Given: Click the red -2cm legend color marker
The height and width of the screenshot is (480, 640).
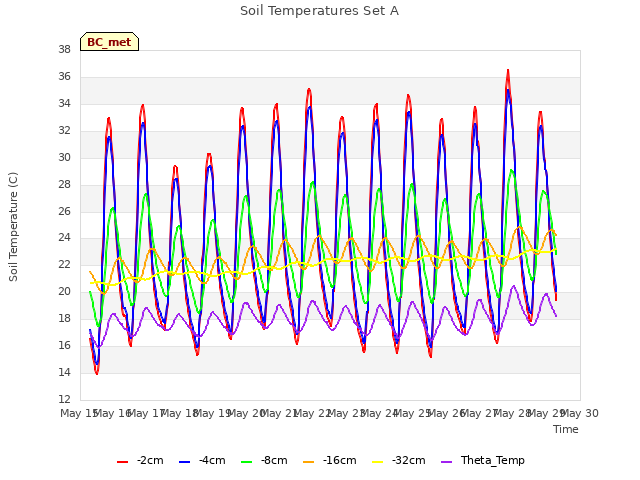Looking at the screenshot, I should tap(122, 462).
